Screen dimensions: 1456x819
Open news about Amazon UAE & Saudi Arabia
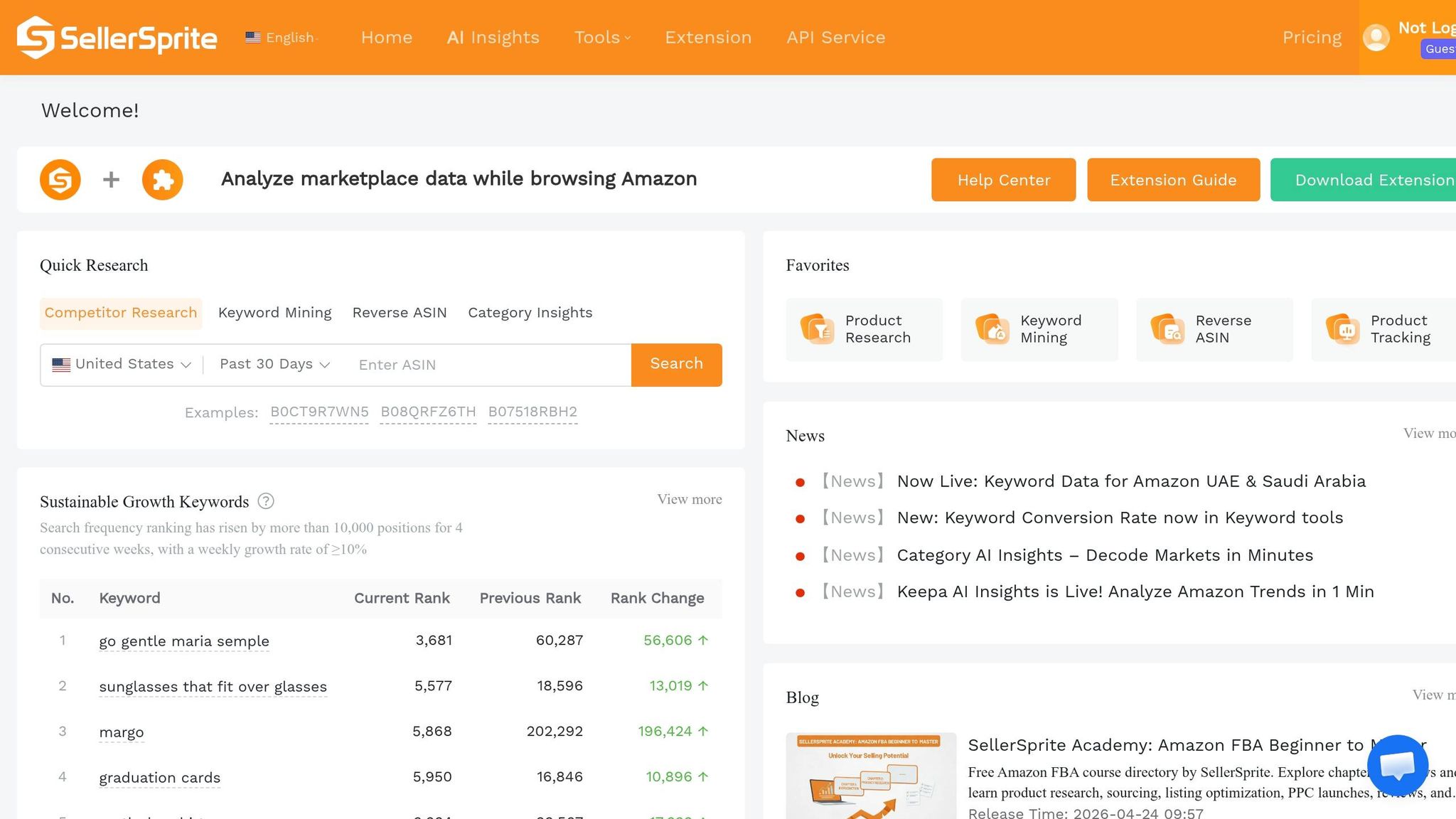[1131, 481]
